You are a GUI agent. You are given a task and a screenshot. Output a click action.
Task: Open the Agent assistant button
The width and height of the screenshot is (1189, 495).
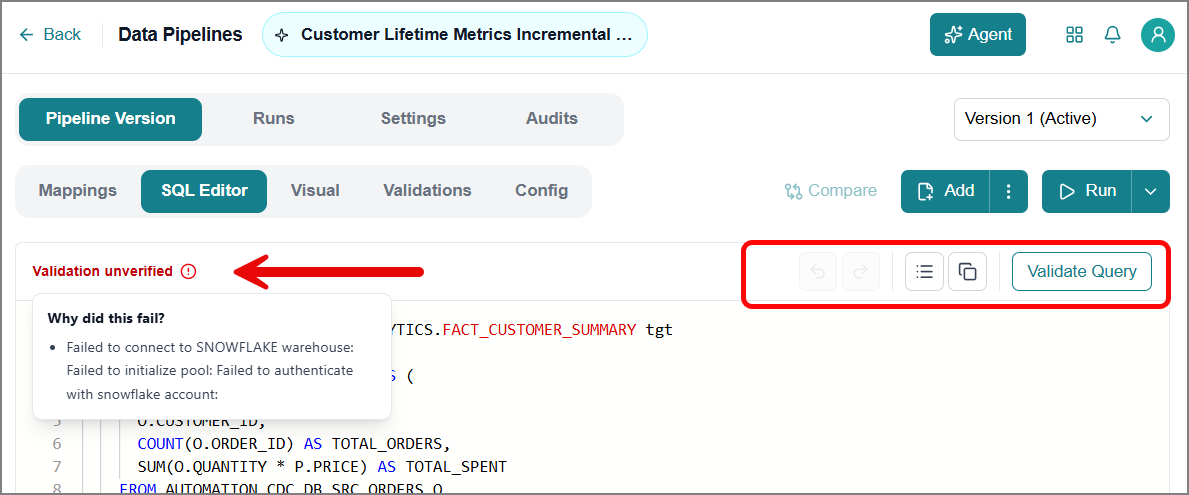(x=977, y=35)
